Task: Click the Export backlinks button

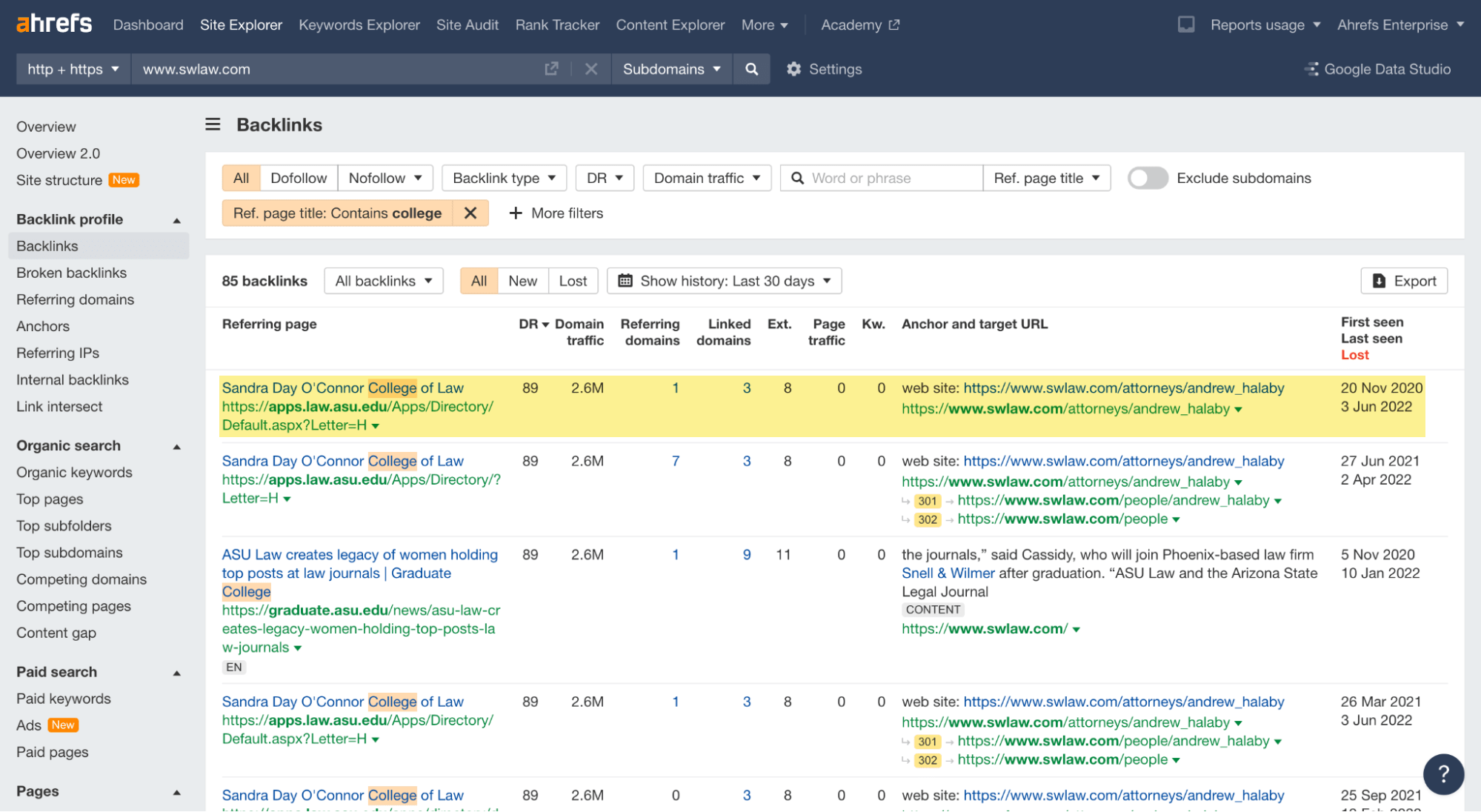Action: 1405,281
